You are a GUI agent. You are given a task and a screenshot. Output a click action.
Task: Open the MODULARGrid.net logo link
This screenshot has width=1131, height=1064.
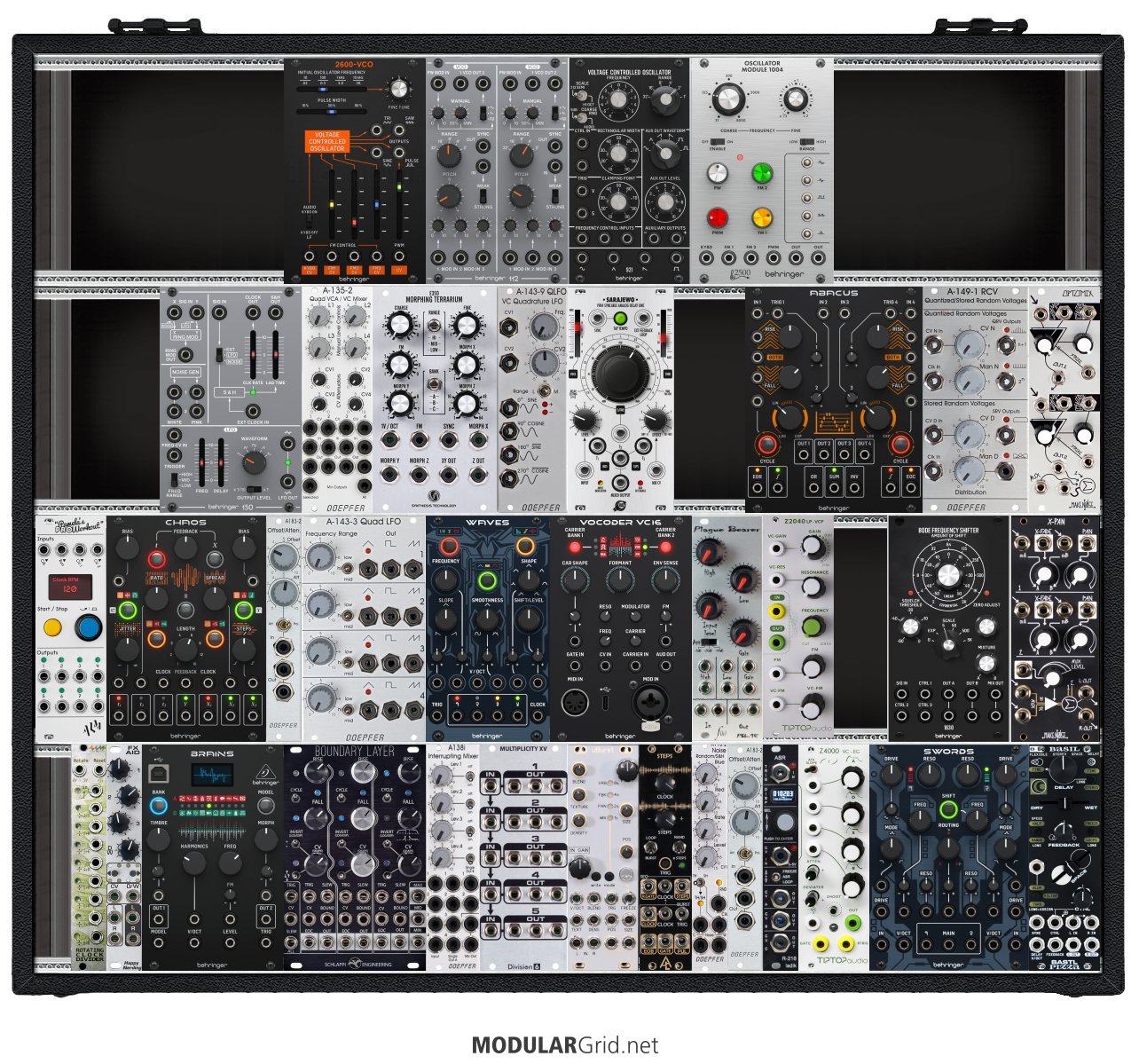[565, 1045]
